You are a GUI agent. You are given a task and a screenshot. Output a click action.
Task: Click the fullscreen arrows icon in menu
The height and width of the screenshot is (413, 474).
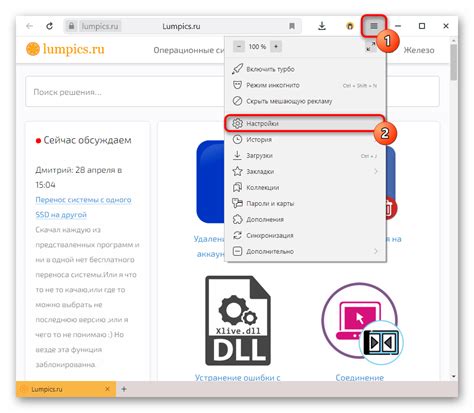[x=370, y=47]
